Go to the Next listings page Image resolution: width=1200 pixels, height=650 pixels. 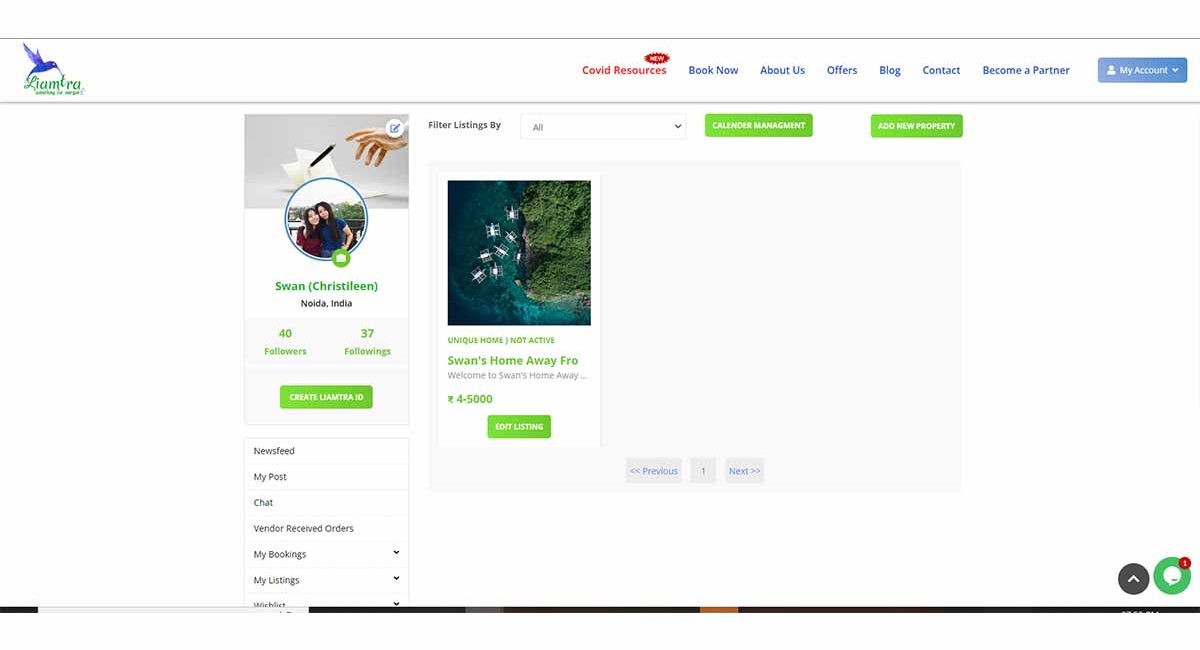744,471
